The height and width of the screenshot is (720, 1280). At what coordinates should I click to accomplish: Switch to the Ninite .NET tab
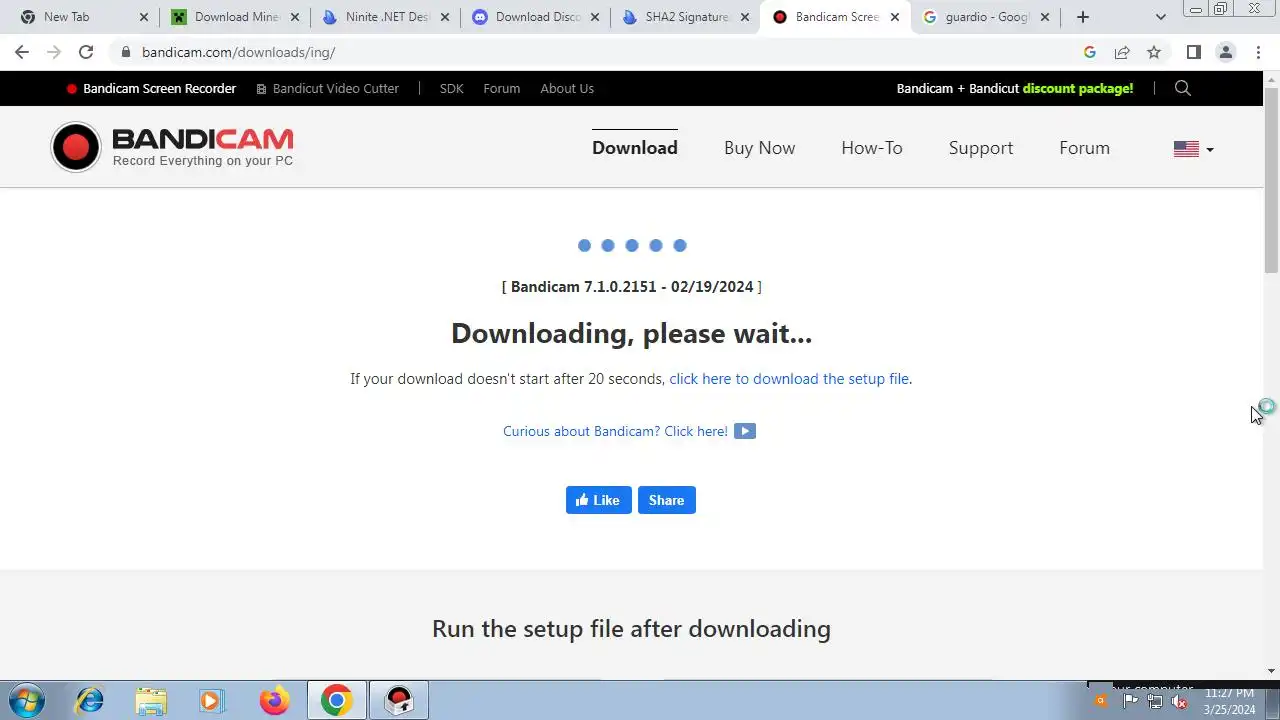(386, 17)
